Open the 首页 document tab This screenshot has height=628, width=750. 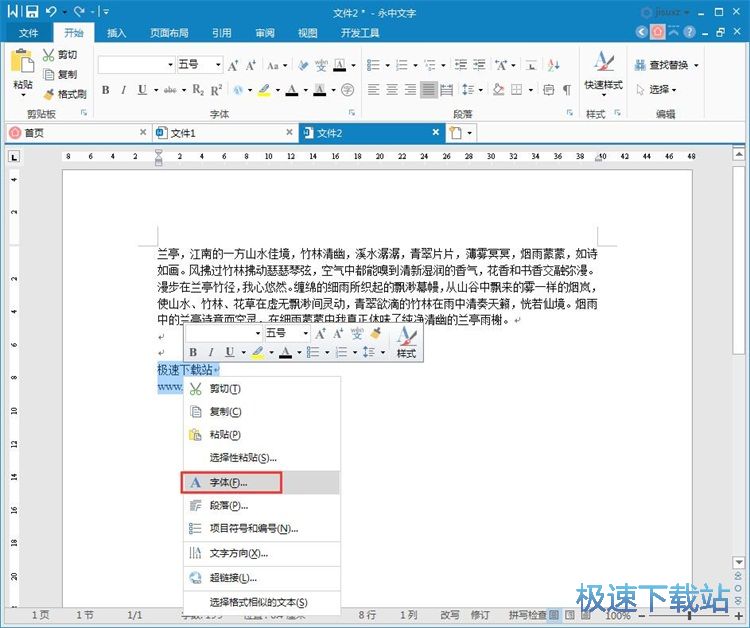(x=78, y=132)
